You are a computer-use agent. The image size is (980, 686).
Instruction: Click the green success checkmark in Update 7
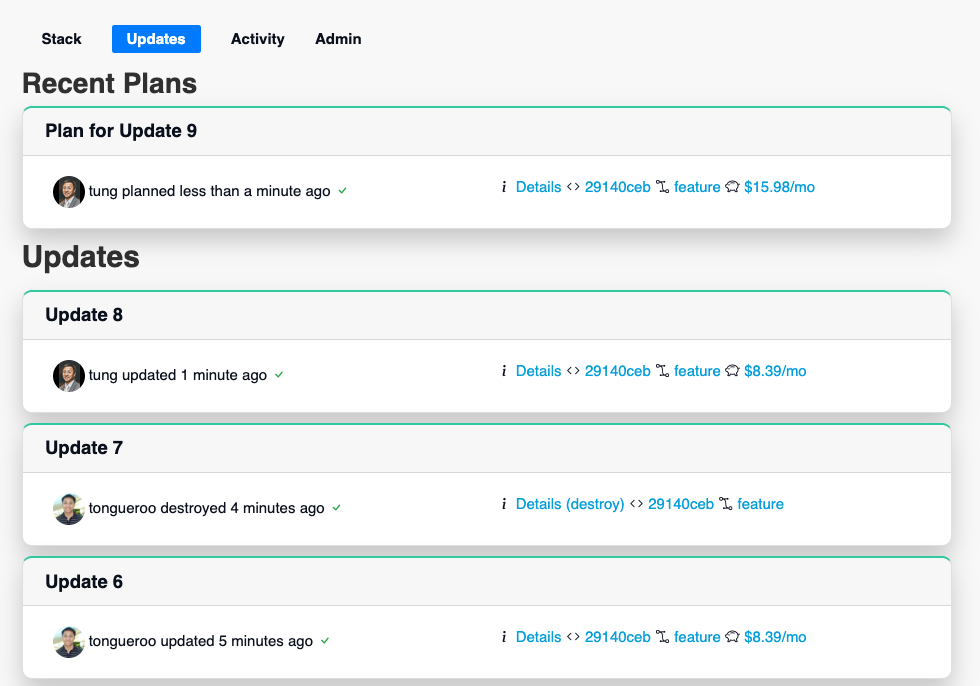(336, 508)
